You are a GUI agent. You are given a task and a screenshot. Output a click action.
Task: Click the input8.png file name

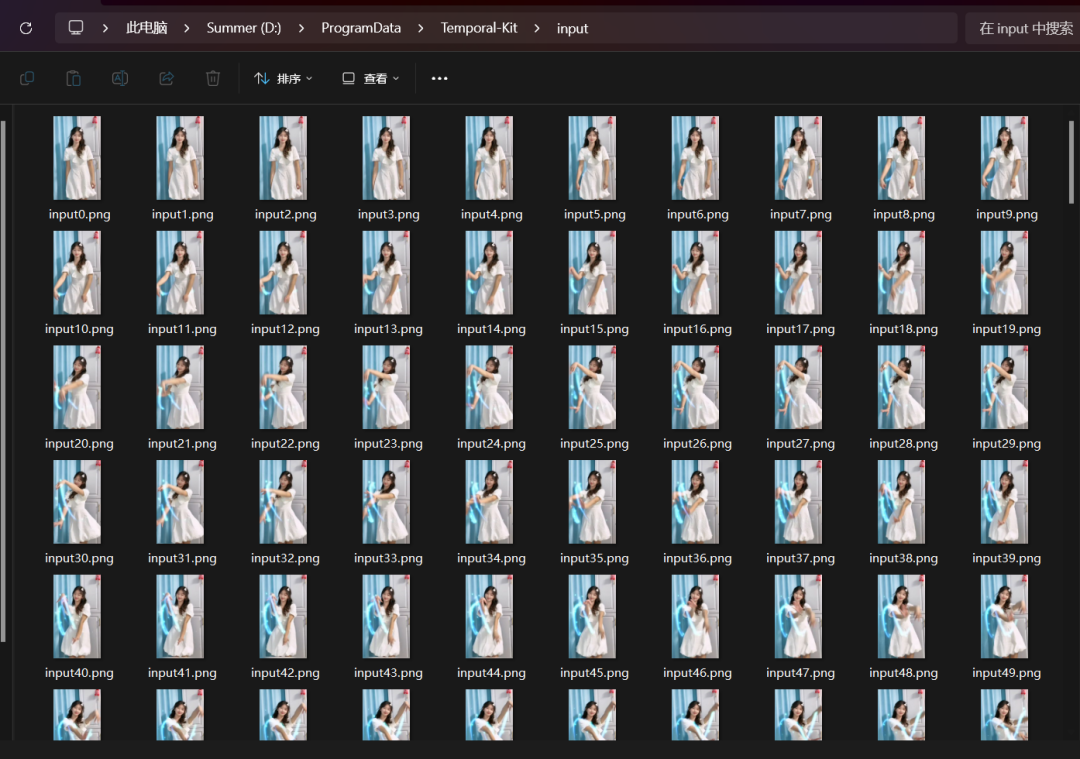(904, 214)
